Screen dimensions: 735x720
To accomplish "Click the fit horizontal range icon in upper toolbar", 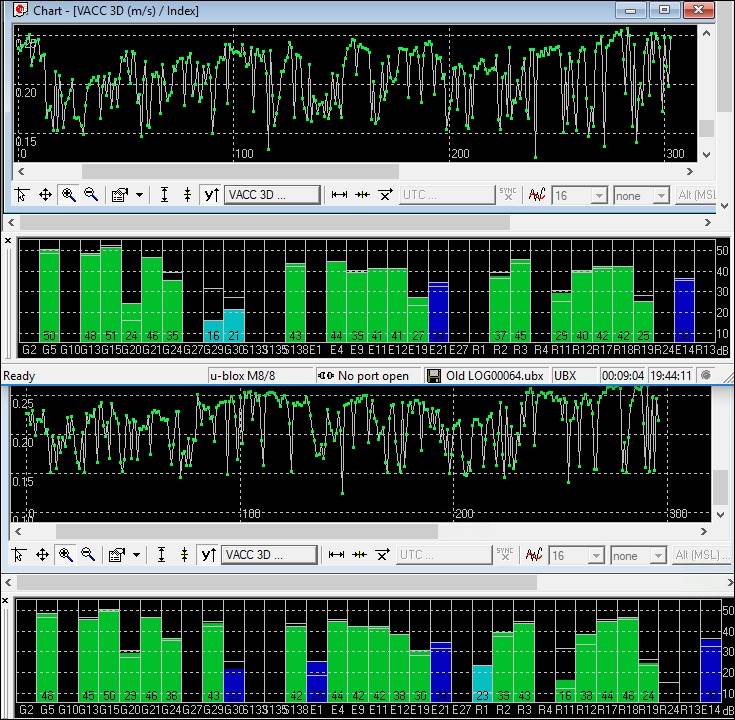I will pyautogui.click(x=339, y=195).
